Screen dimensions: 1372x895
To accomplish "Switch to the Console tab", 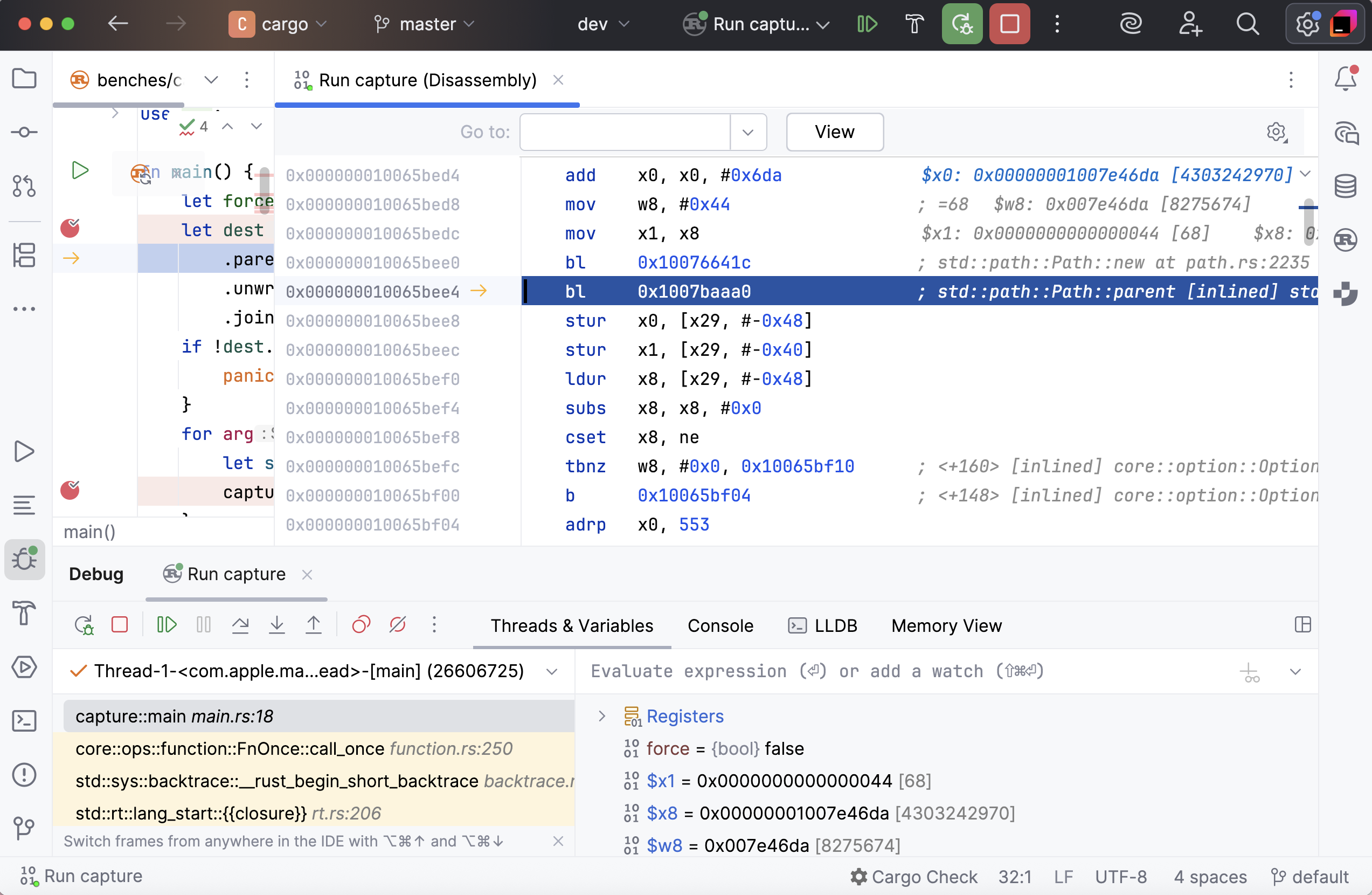I will pyautogui.click(x=720, y=626).
